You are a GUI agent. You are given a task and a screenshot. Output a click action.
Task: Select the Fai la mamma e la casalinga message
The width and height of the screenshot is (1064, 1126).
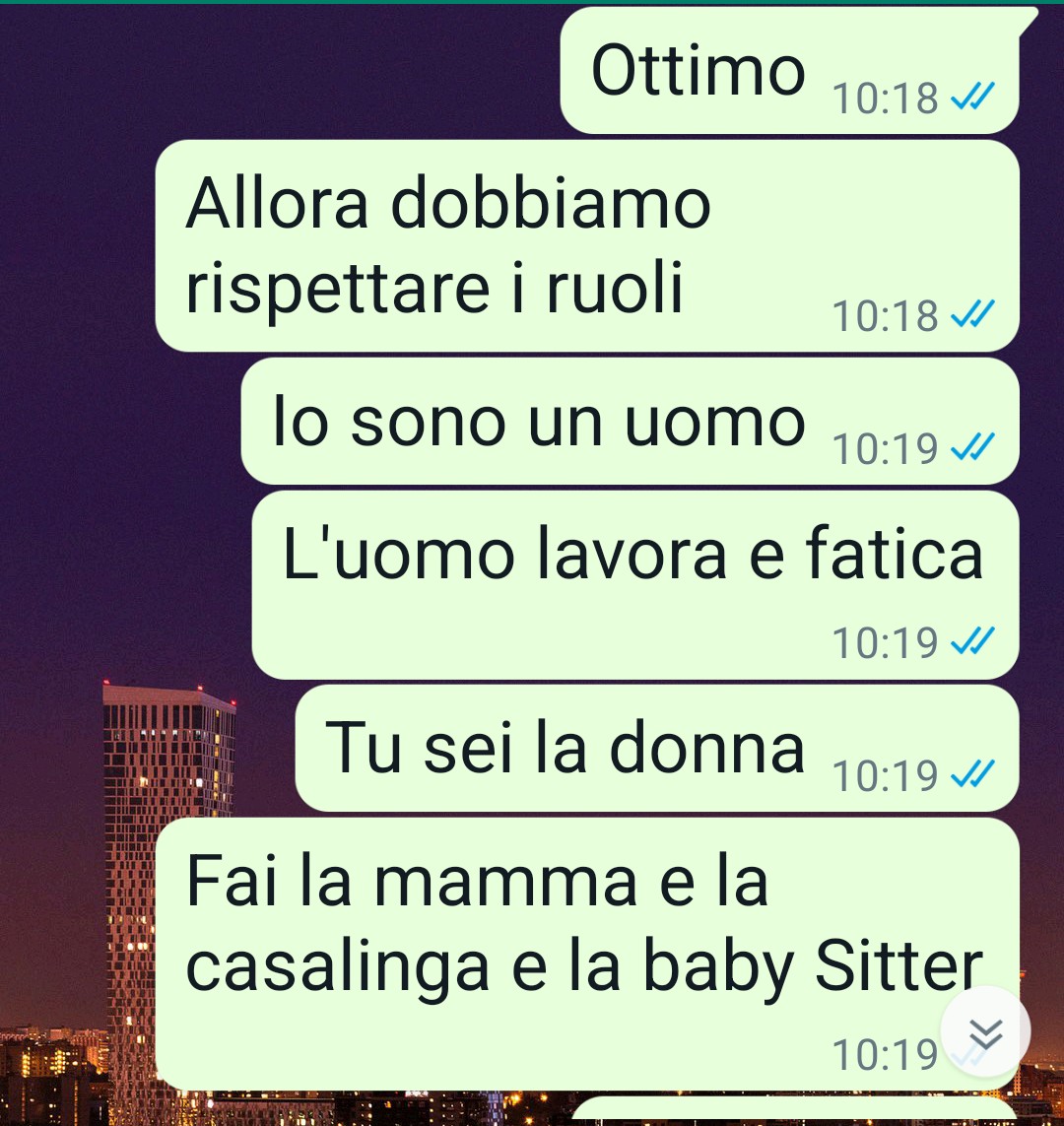[587, 955]
